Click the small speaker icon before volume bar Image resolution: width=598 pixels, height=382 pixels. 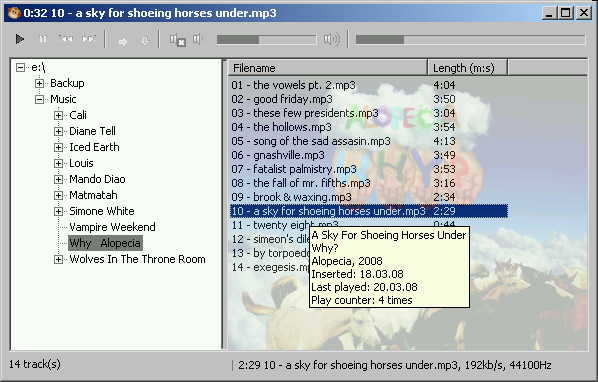pos(196,39)
